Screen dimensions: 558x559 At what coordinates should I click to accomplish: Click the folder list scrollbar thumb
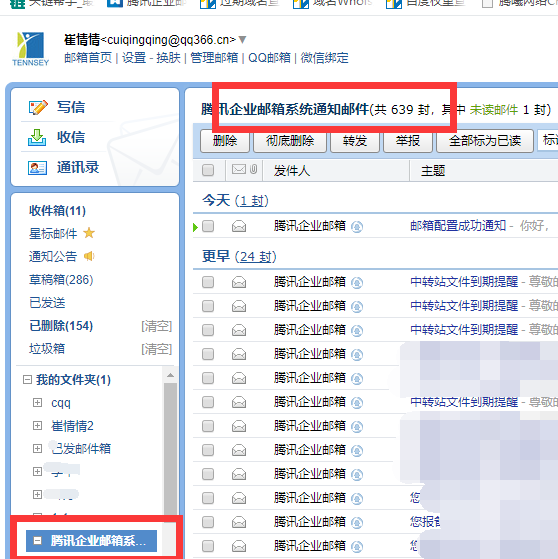(170, 448)
